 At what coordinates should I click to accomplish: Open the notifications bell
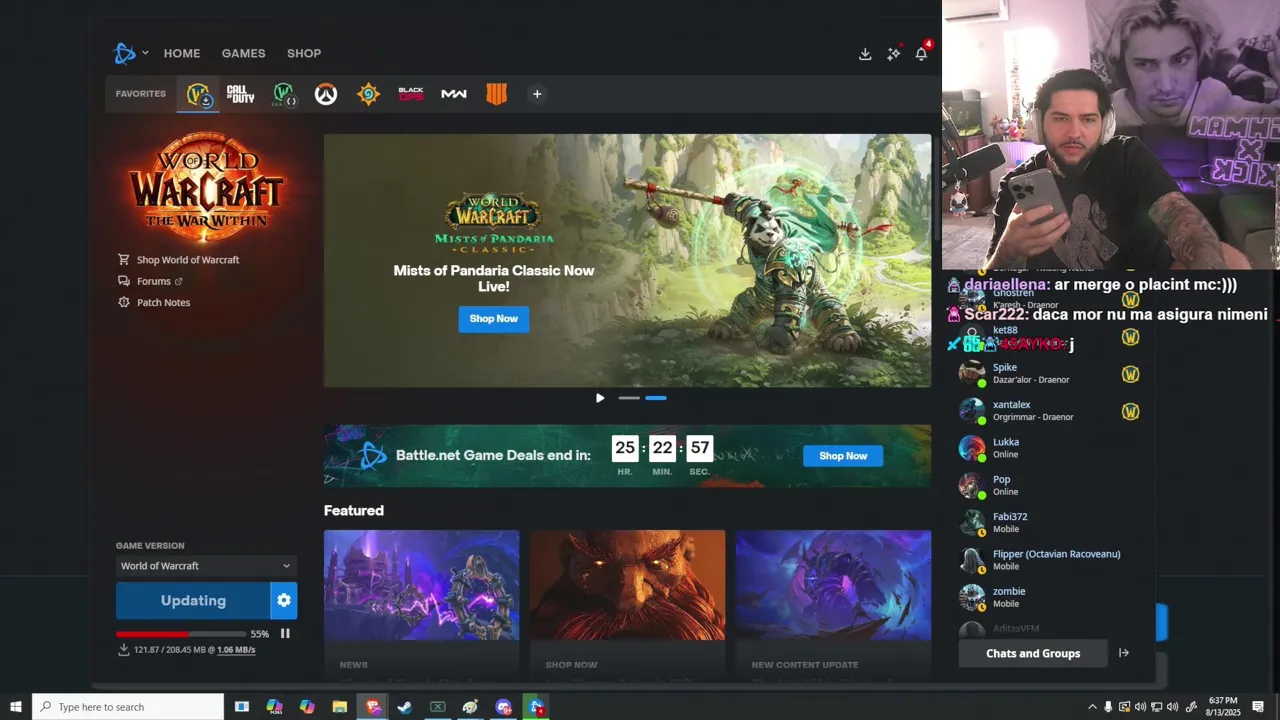tap(921, 54)
